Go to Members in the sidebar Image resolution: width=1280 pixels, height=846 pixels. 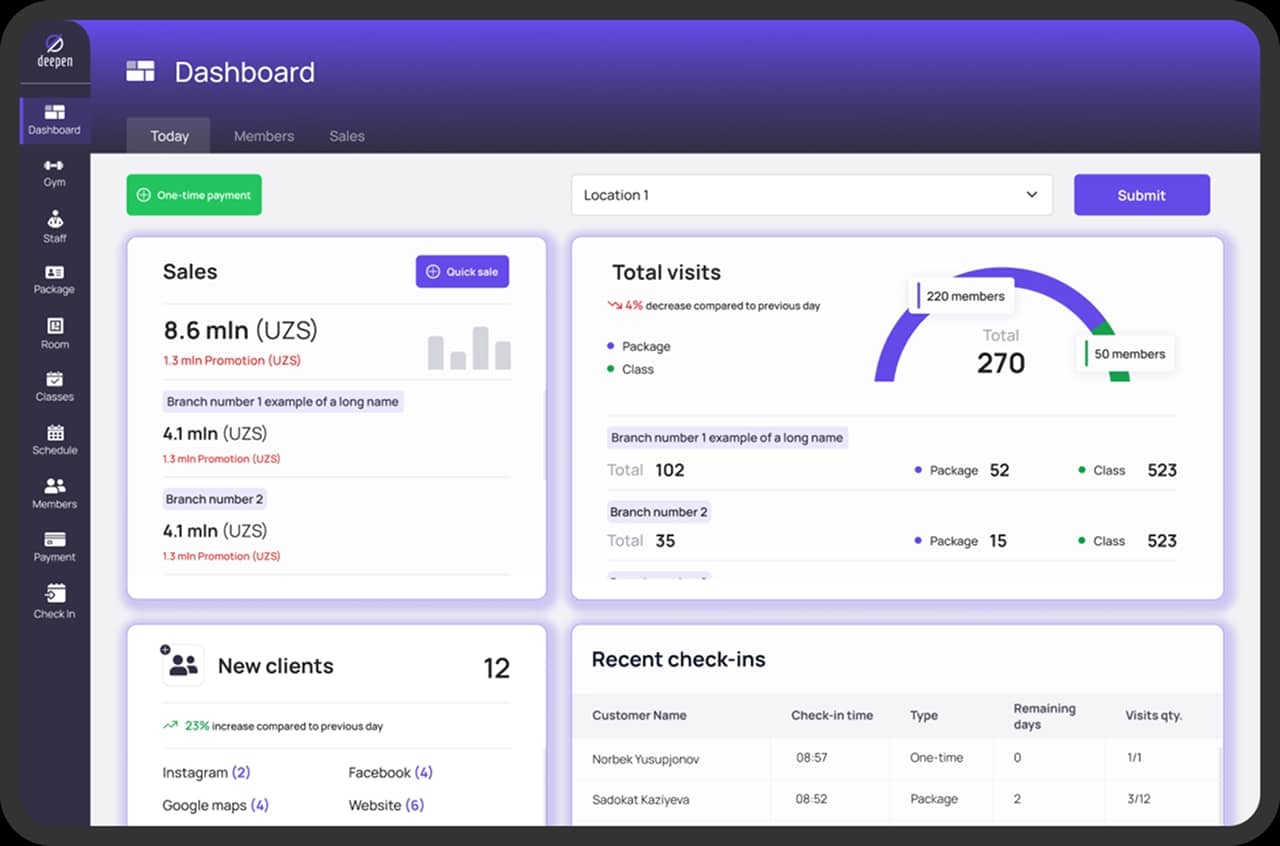pyautogui.click(x=55, y=493)
